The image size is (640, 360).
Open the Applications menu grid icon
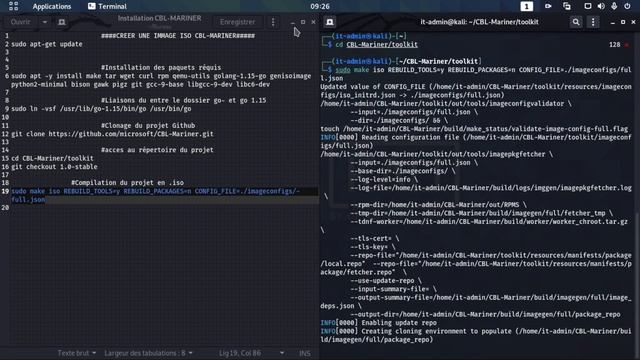point(13,6)
